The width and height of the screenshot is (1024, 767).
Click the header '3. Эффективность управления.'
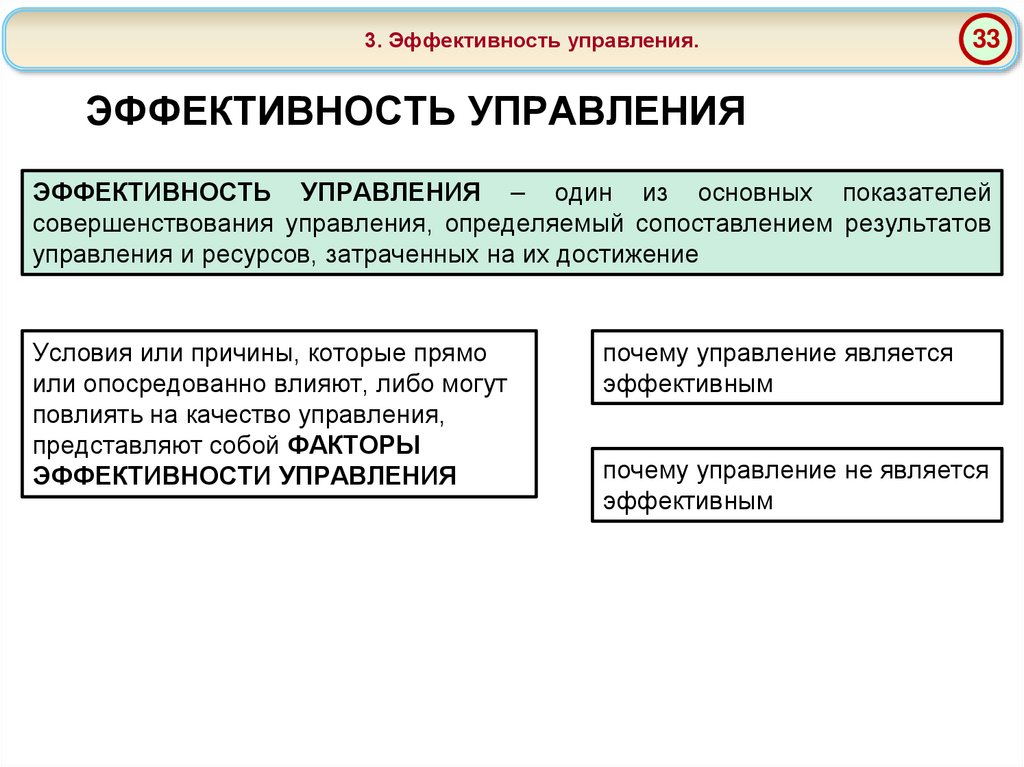click(531, 41)
